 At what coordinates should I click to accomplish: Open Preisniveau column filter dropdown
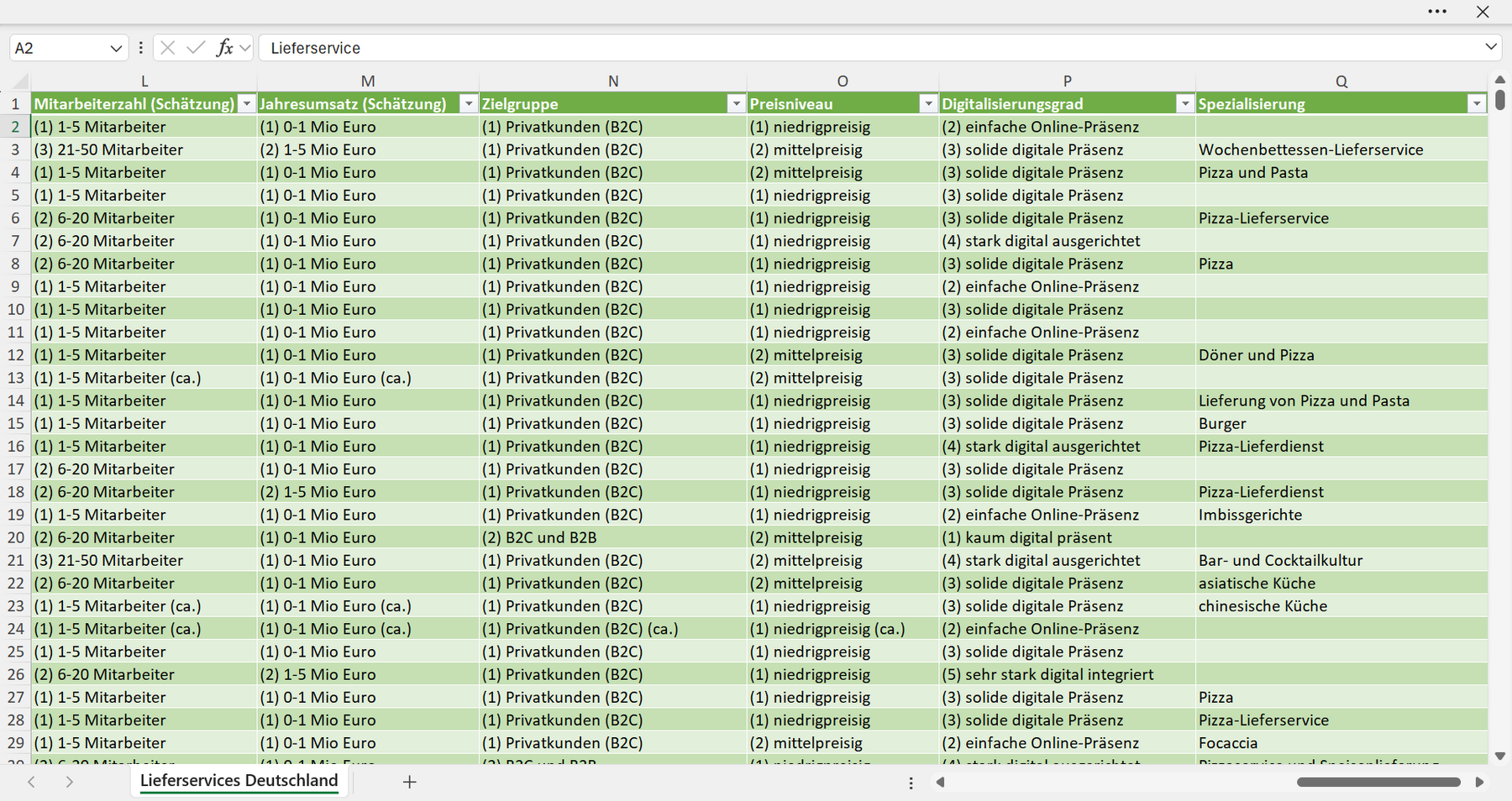(x=928, y=103)
